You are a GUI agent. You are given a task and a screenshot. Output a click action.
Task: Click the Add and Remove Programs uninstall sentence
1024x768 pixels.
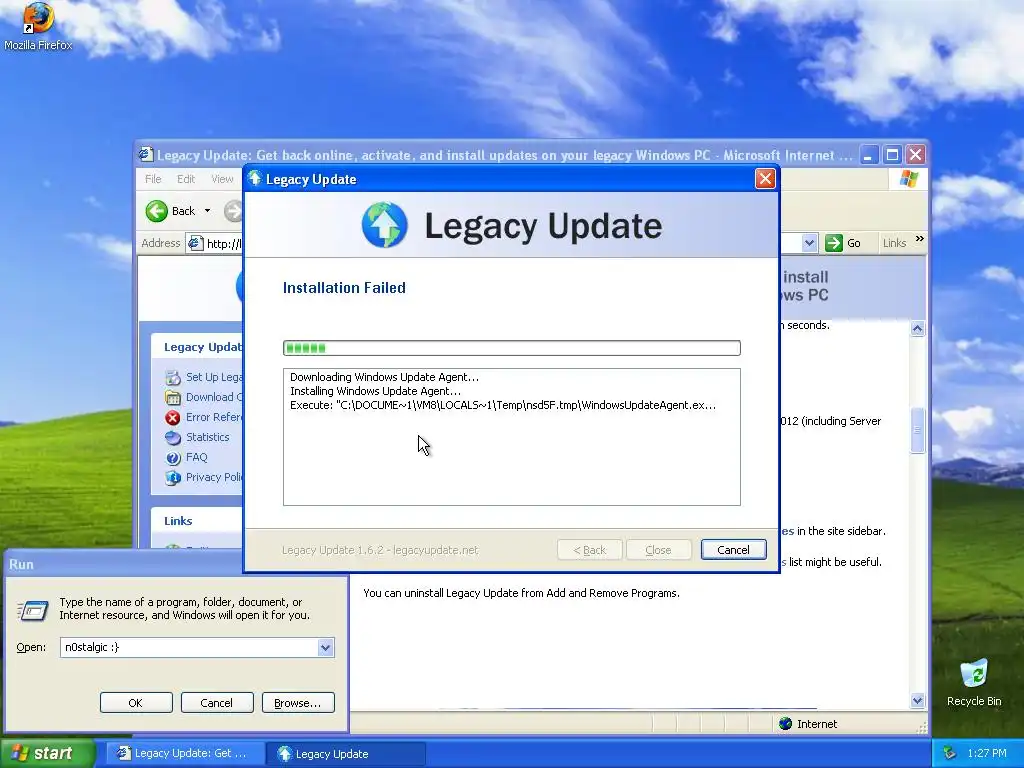click(521, 593)
